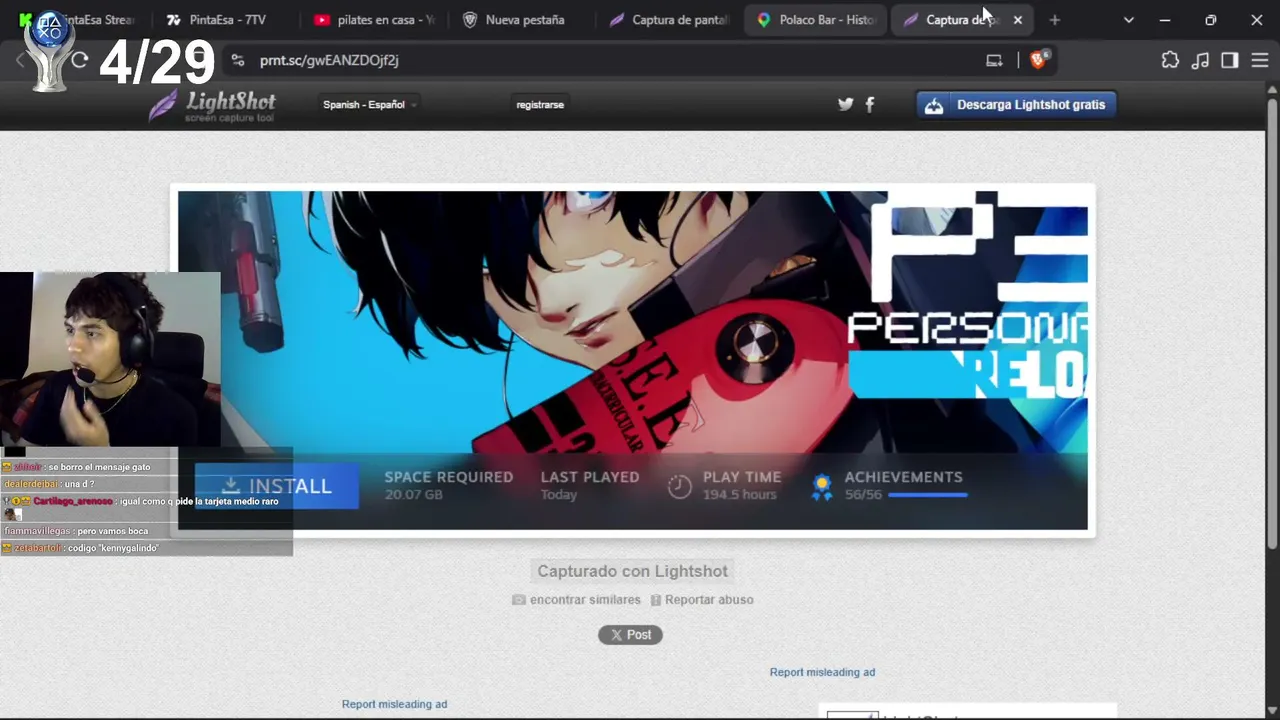The image size is (1280, 720).
Task: Click encontrar similares link
Action: [577, 600]
